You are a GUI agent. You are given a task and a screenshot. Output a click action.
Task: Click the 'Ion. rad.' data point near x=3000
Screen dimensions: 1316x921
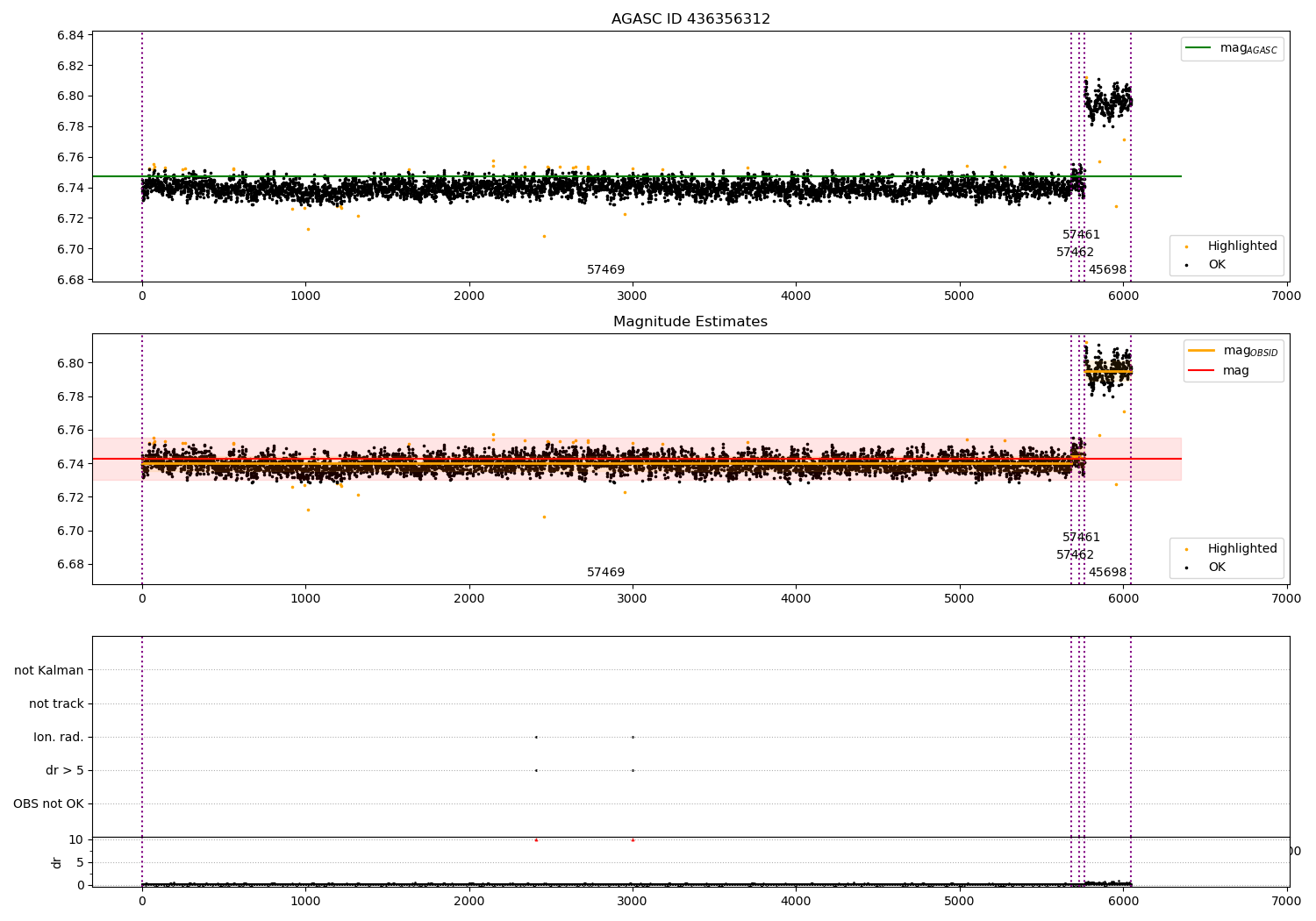click(633, 737)
